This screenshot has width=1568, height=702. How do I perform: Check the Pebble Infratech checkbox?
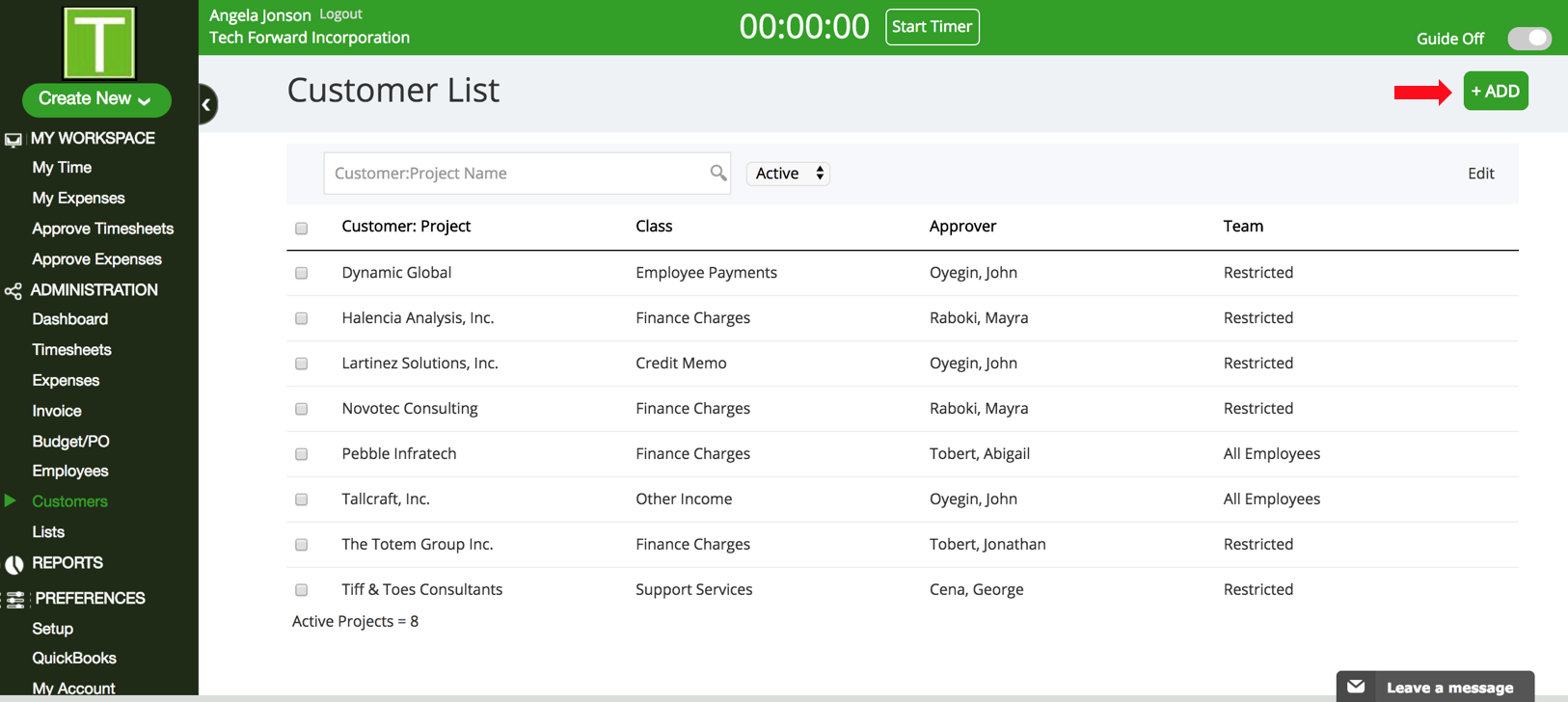click(x=302, y=454)
